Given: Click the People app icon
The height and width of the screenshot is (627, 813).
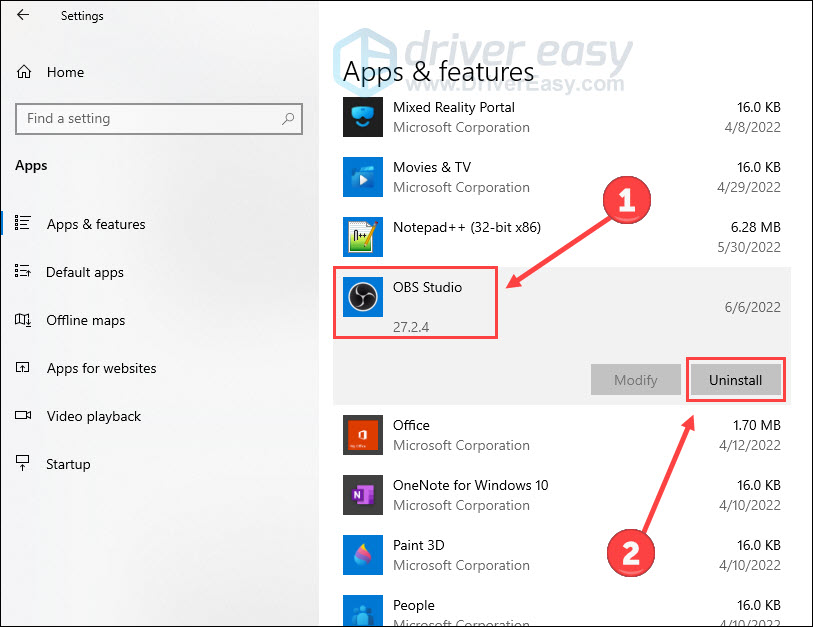Looking at the screenshot, I should [363, 611].
